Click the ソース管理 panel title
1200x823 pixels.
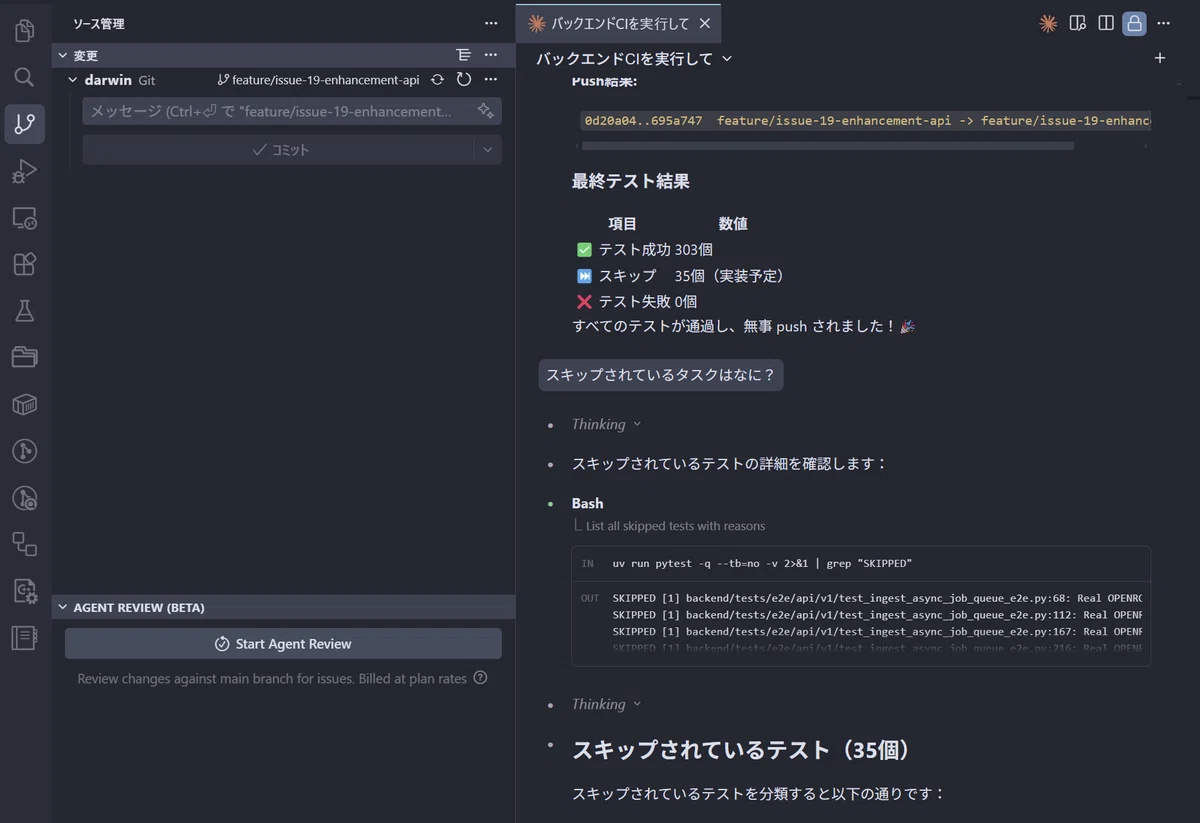(99, 23)
